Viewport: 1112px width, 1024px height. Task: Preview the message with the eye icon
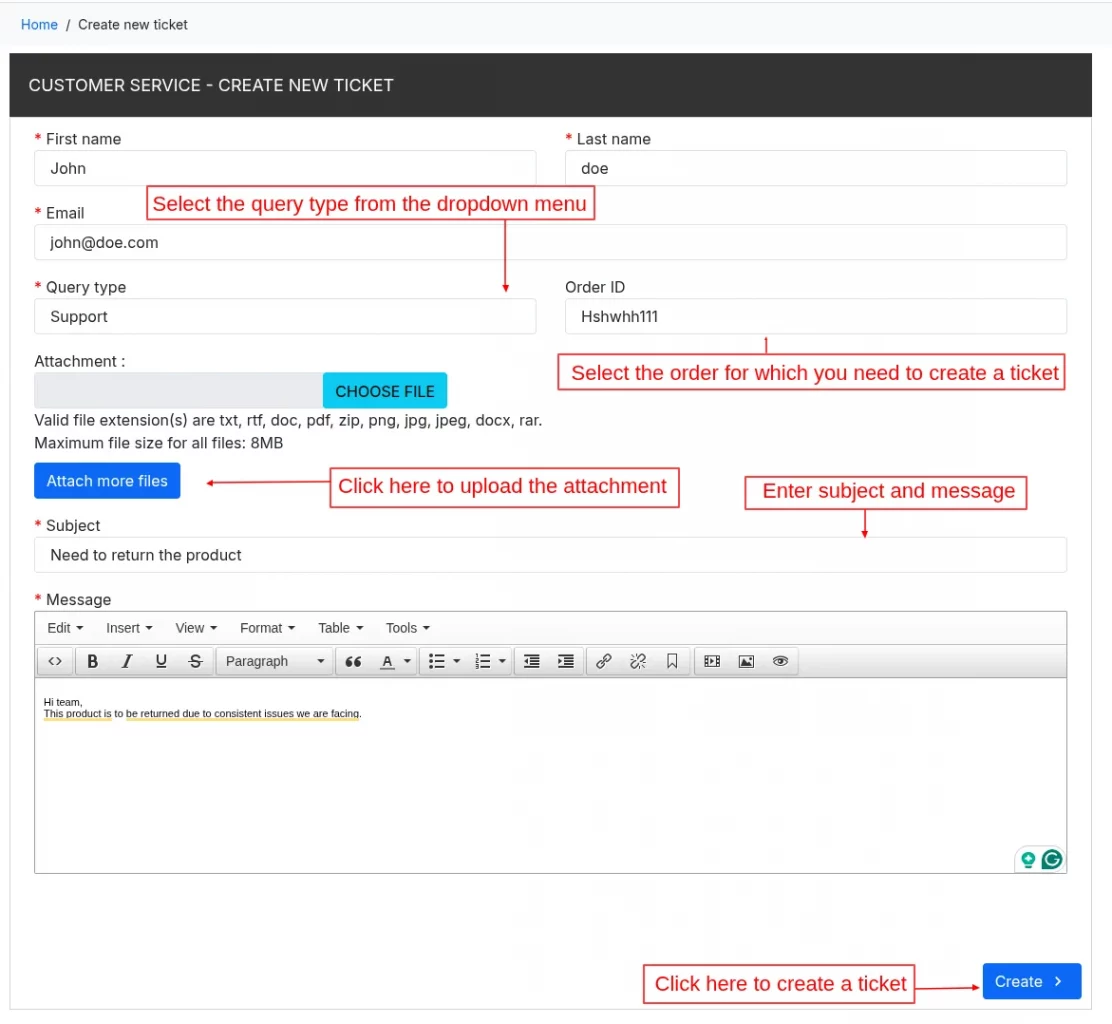(780, 662)
